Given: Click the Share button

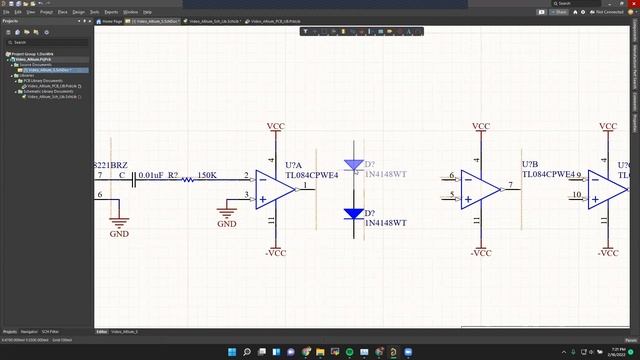Looking at the screenshot, I should [559, 12].
